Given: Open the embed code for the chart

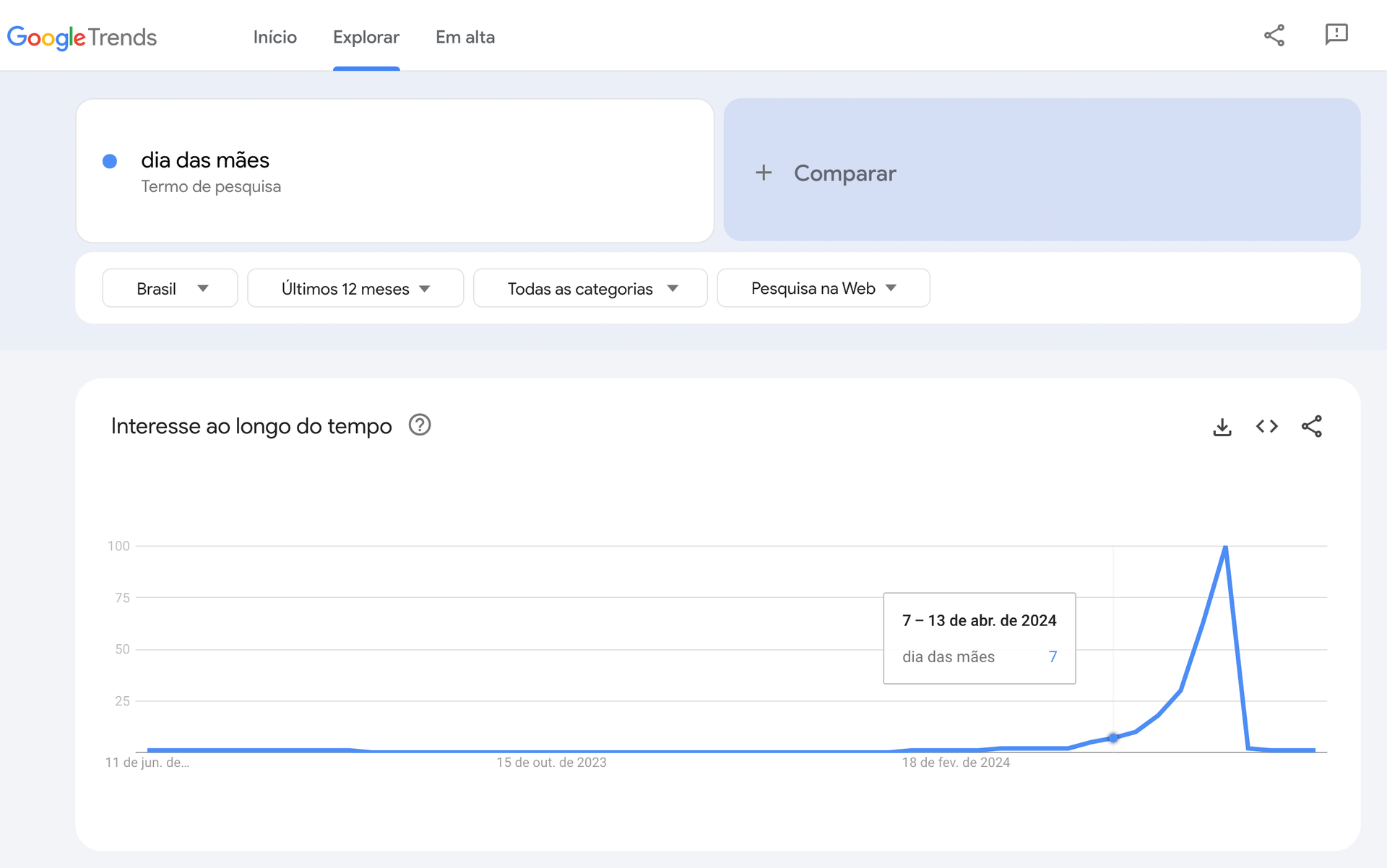Looking at the screenshot, I should (1267, 426).
